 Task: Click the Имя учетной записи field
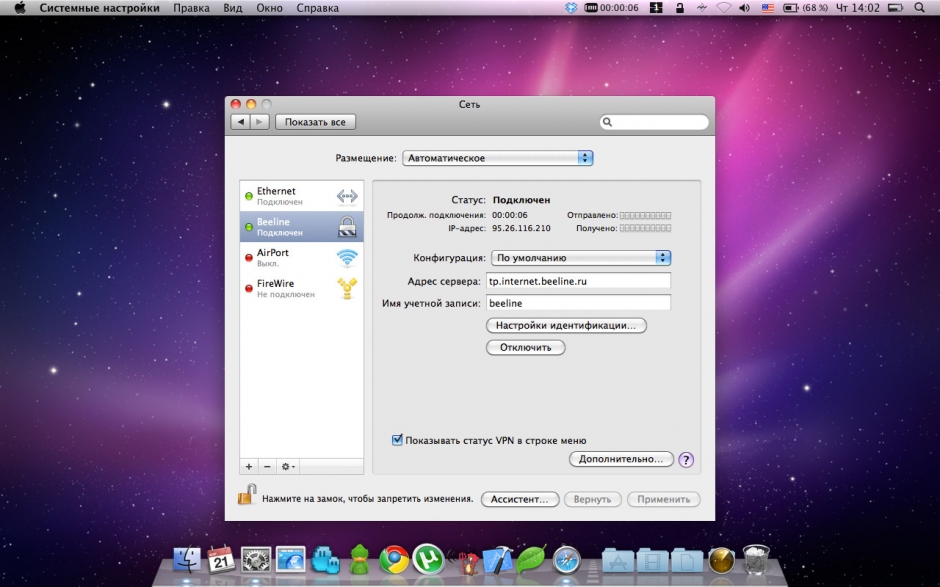(x=579, y=303)
